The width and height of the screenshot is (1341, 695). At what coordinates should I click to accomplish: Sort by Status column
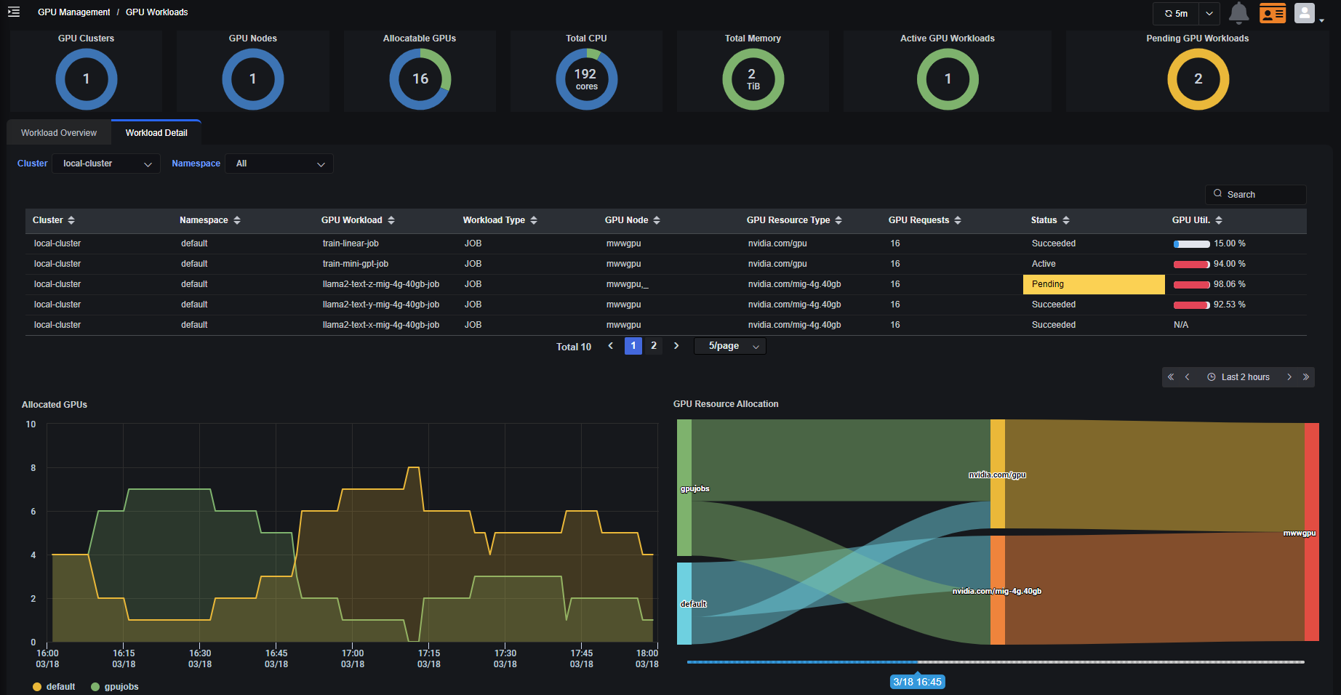1066,220
